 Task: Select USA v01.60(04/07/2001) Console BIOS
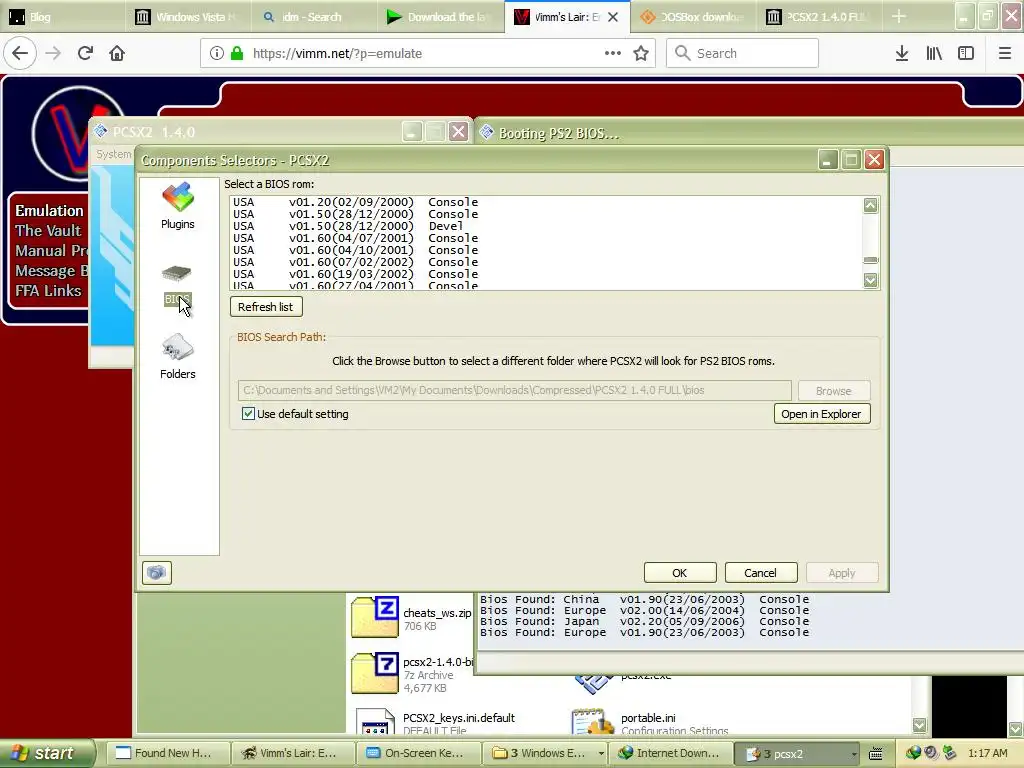(x=355, y=238)
